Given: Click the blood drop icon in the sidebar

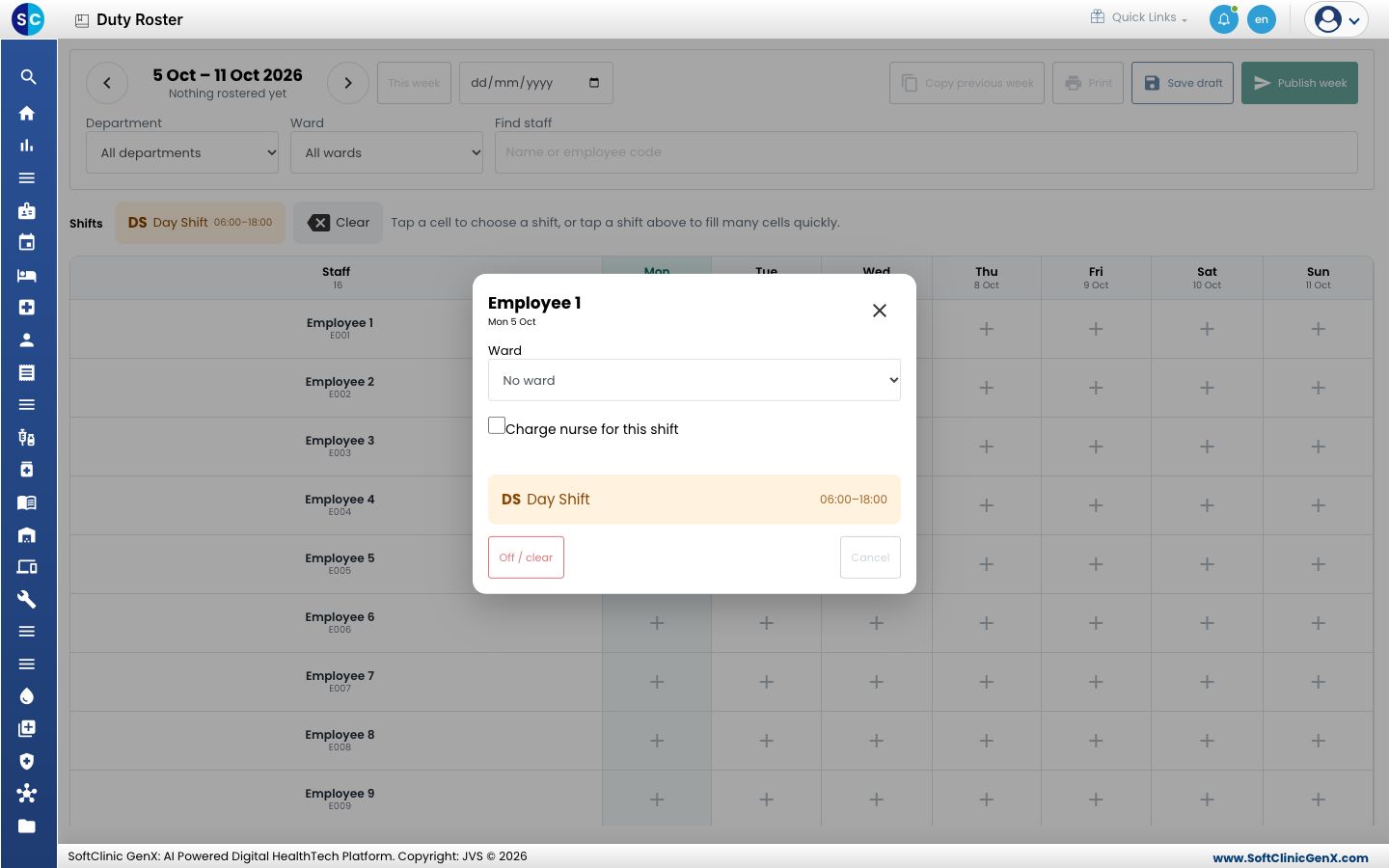Looking at the screenshot, I should tap(27, 696).
